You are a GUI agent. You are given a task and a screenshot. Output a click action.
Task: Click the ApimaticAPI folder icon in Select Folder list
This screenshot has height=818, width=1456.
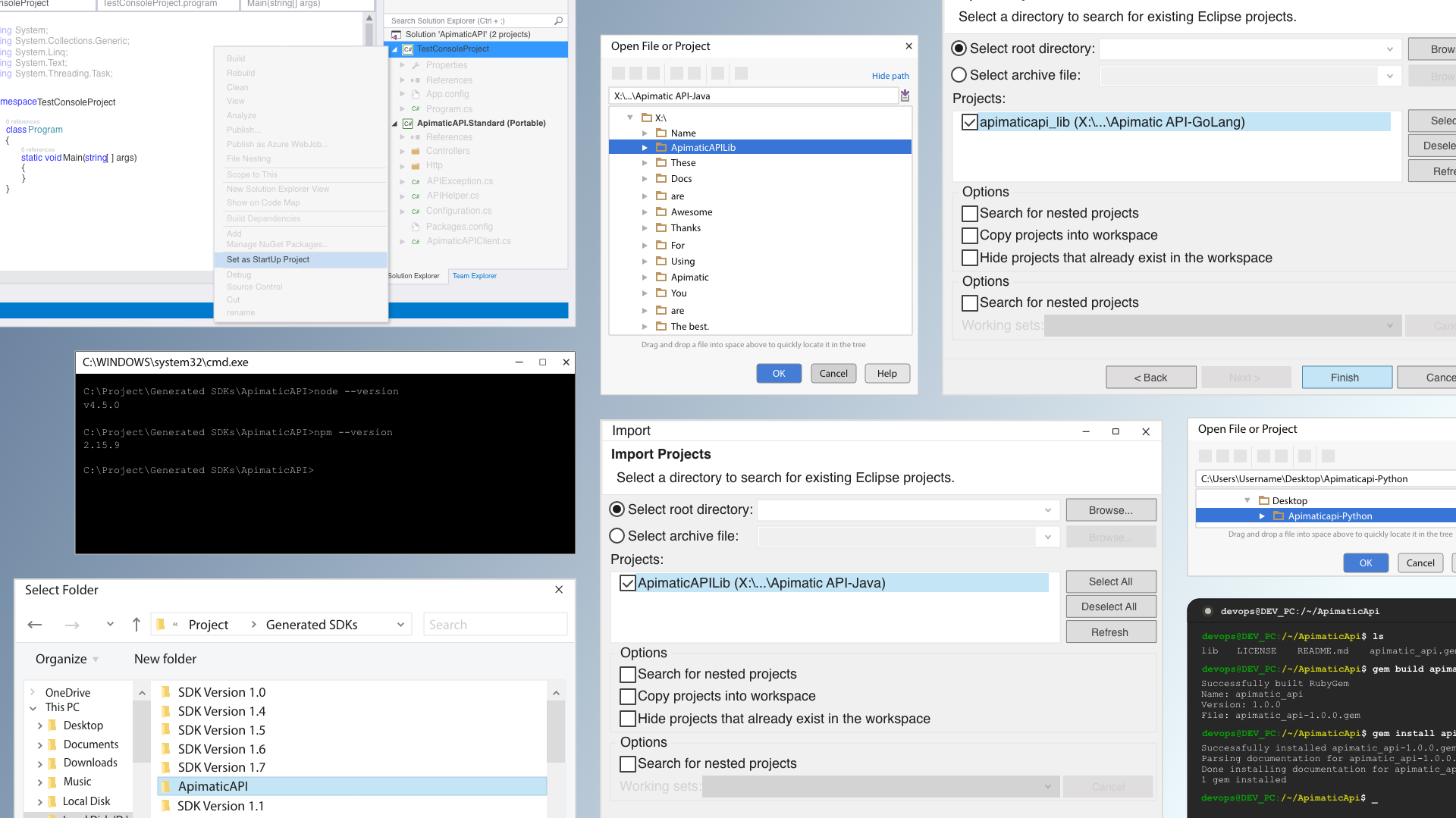(x=165, y=786)
